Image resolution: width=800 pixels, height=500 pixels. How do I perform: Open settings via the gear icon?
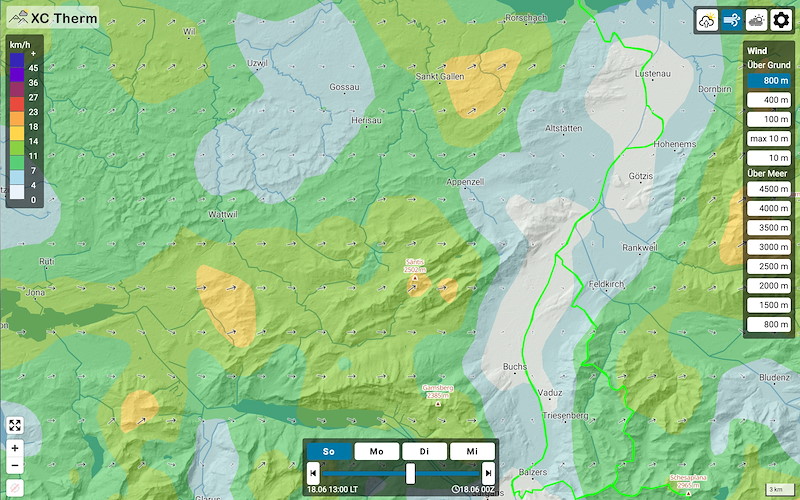pyautogui.click(x=781, y=20)
